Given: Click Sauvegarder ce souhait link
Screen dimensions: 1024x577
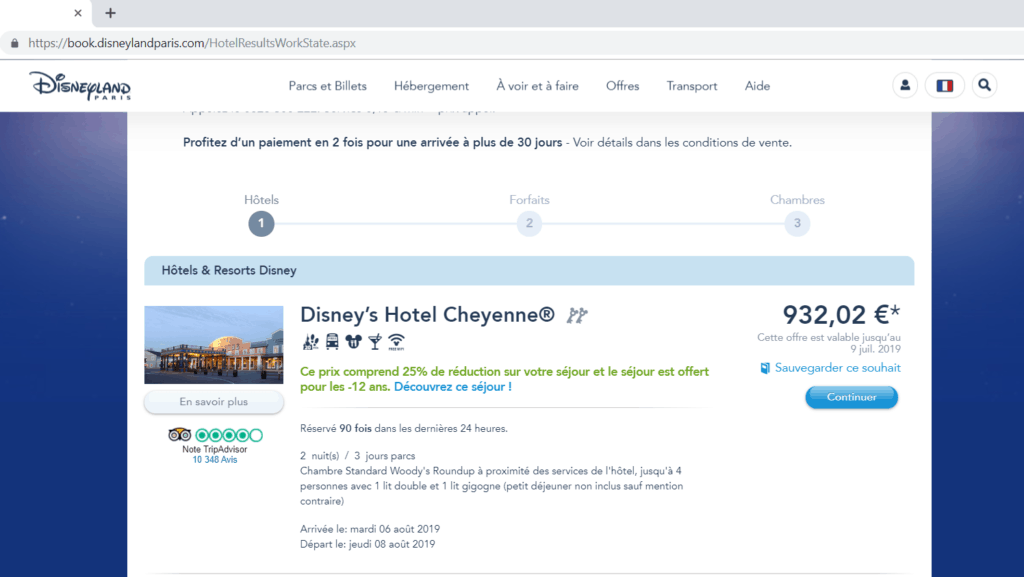Looking at the screenshot, I should [x=837, y=368].
